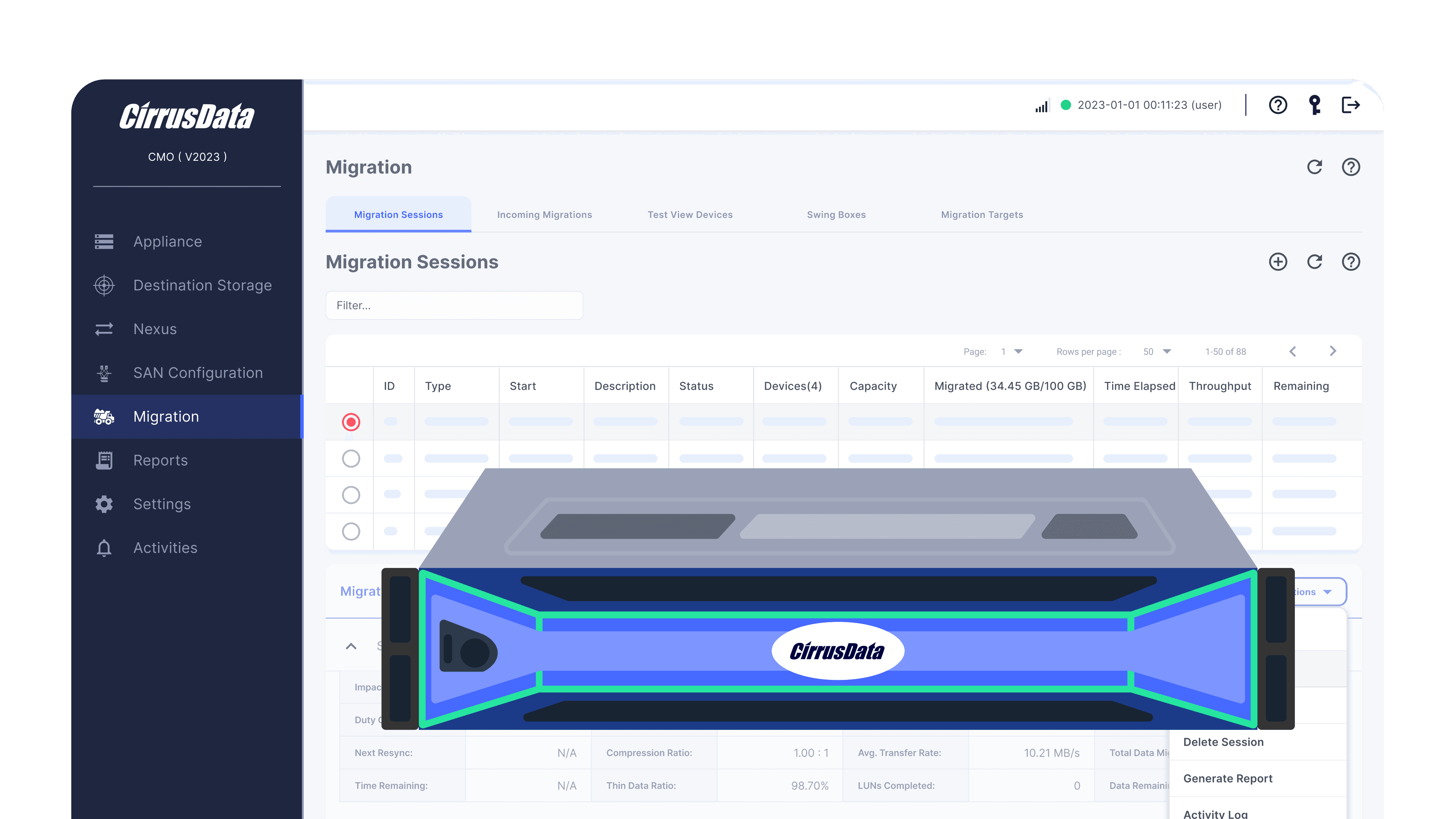The image size is (1456, 819).
Task: Add new migration session with plus icon
Action: coord(1278,262)
